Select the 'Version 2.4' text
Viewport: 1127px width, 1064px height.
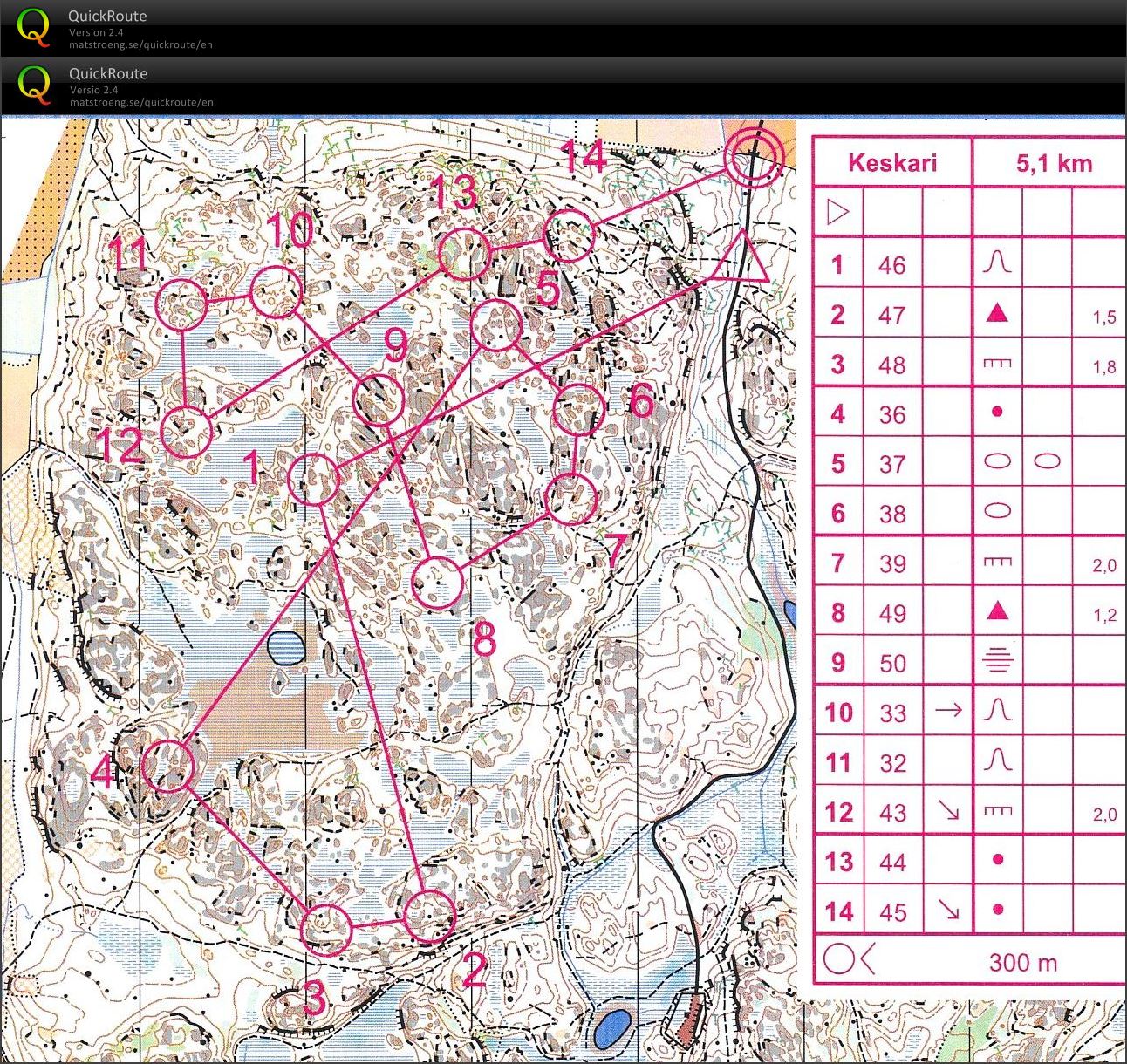pyautogui.click(x=96, y=32)
